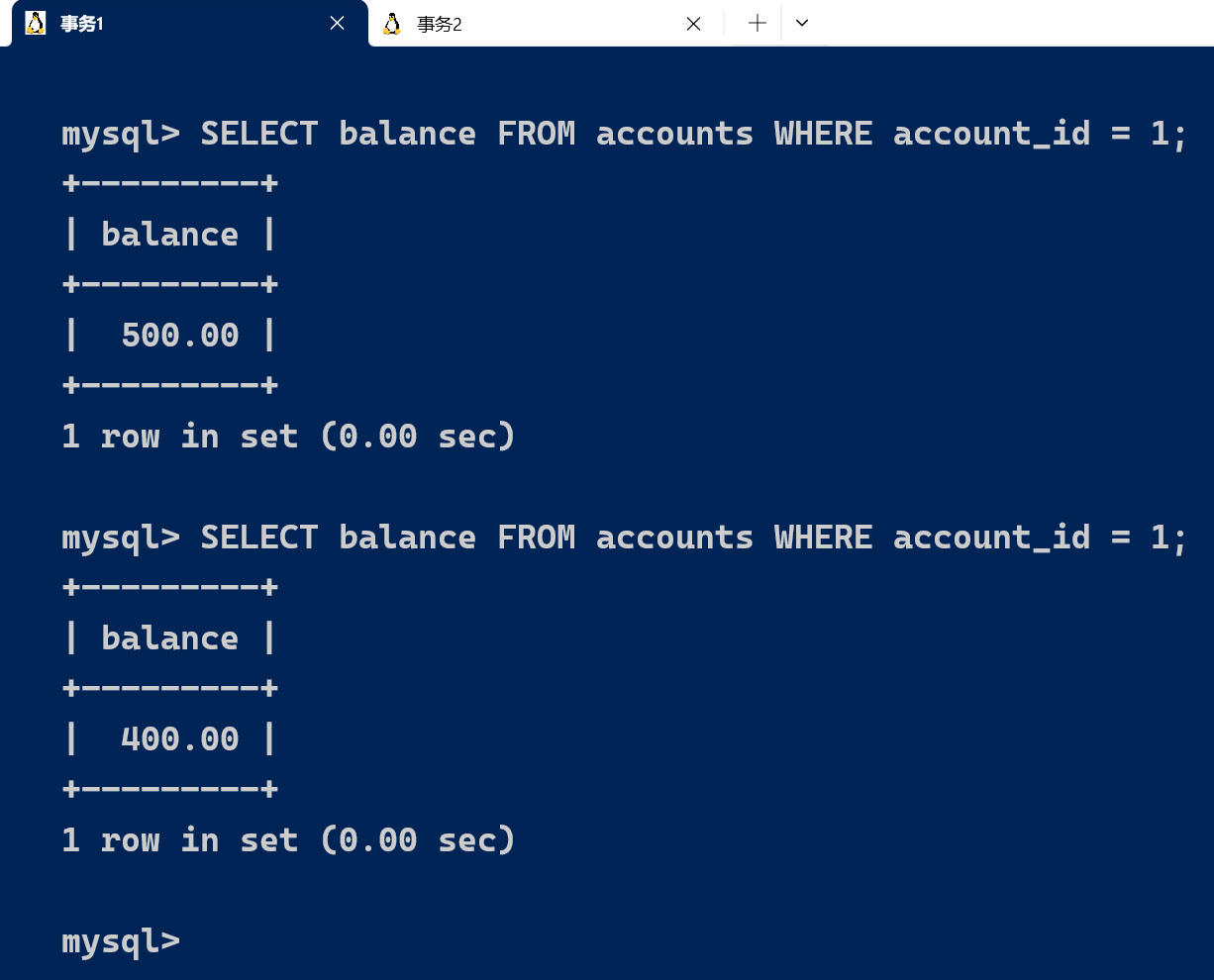
Task: Click the first "1 row in set" line
Action: 287,437
